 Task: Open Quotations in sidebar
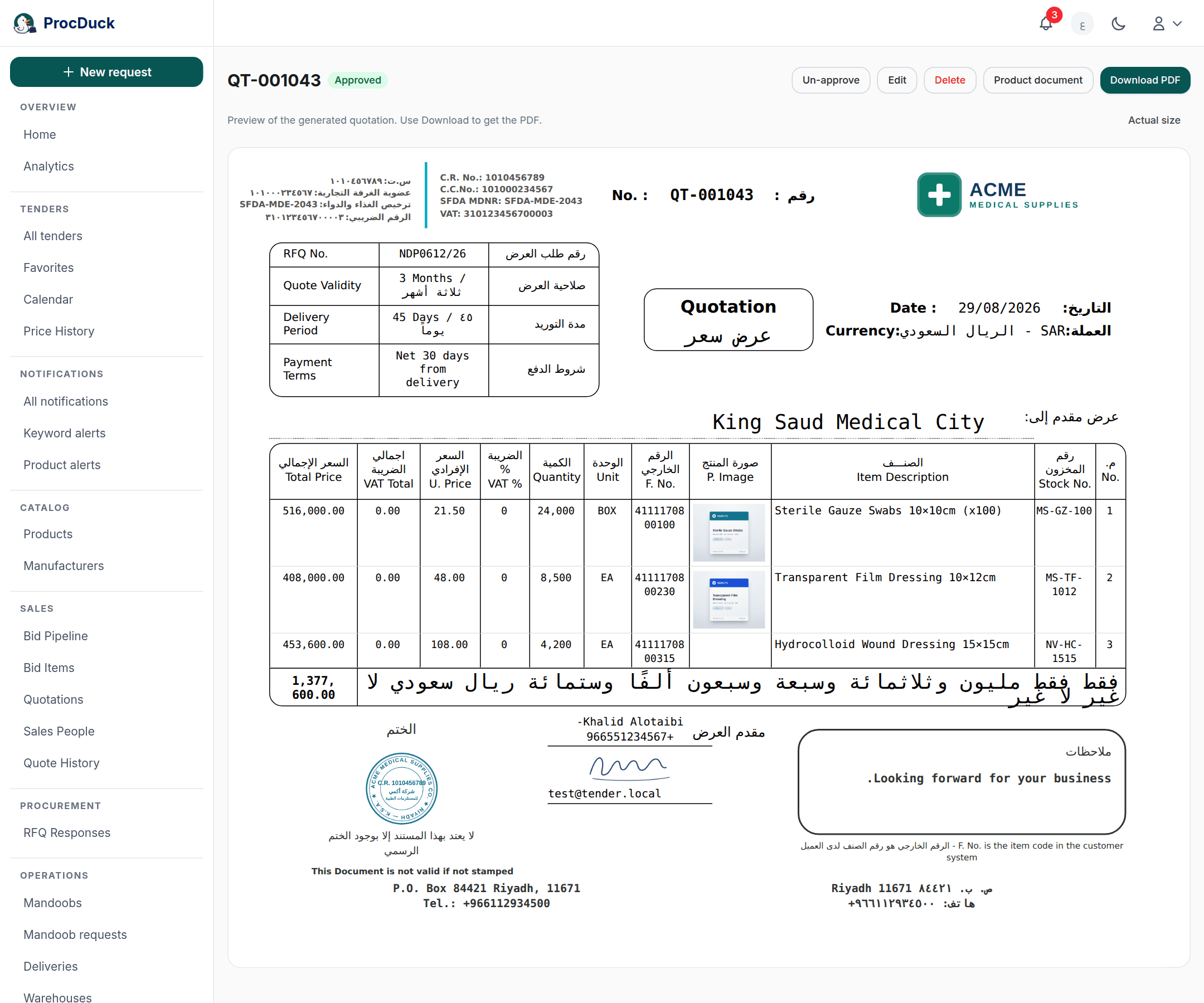(x=54, y=700)
